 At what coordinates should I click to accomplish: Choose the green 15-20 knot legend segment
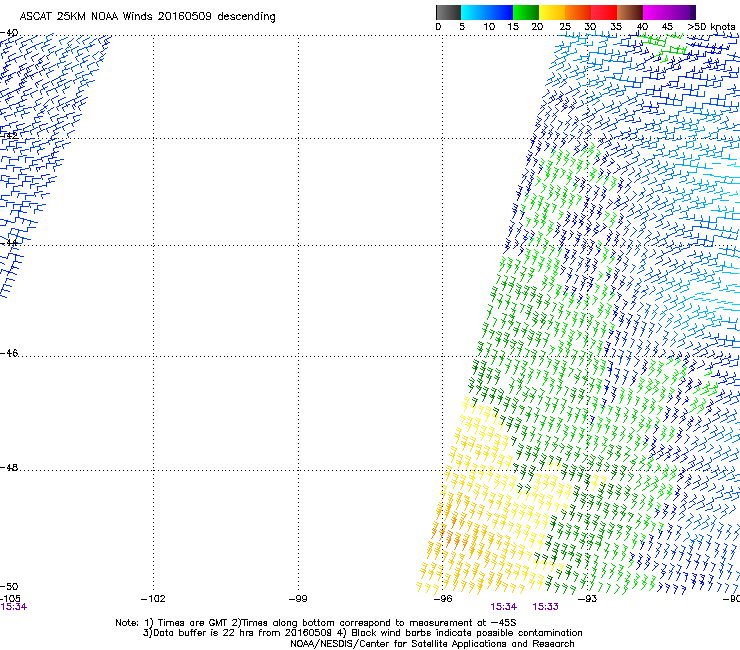[x=526, y=12]
